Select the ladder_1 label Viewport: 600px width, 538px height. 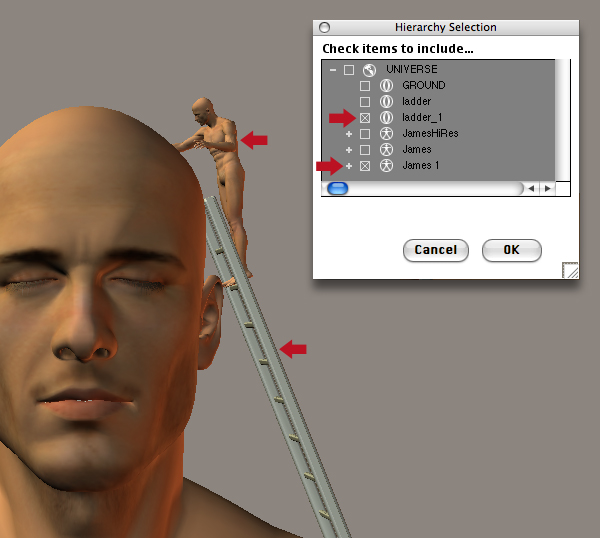pos(422,117)
